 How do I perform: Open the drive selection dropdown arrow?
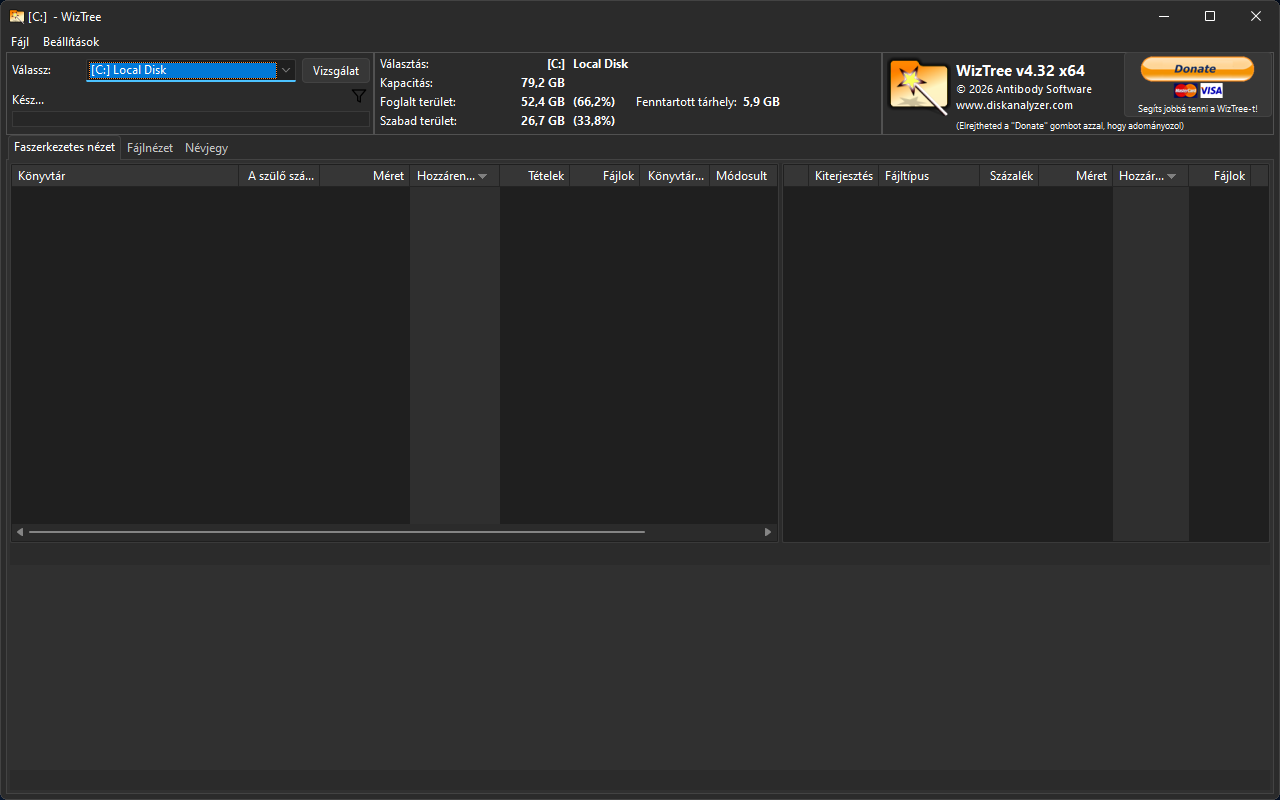click(286, 70)
